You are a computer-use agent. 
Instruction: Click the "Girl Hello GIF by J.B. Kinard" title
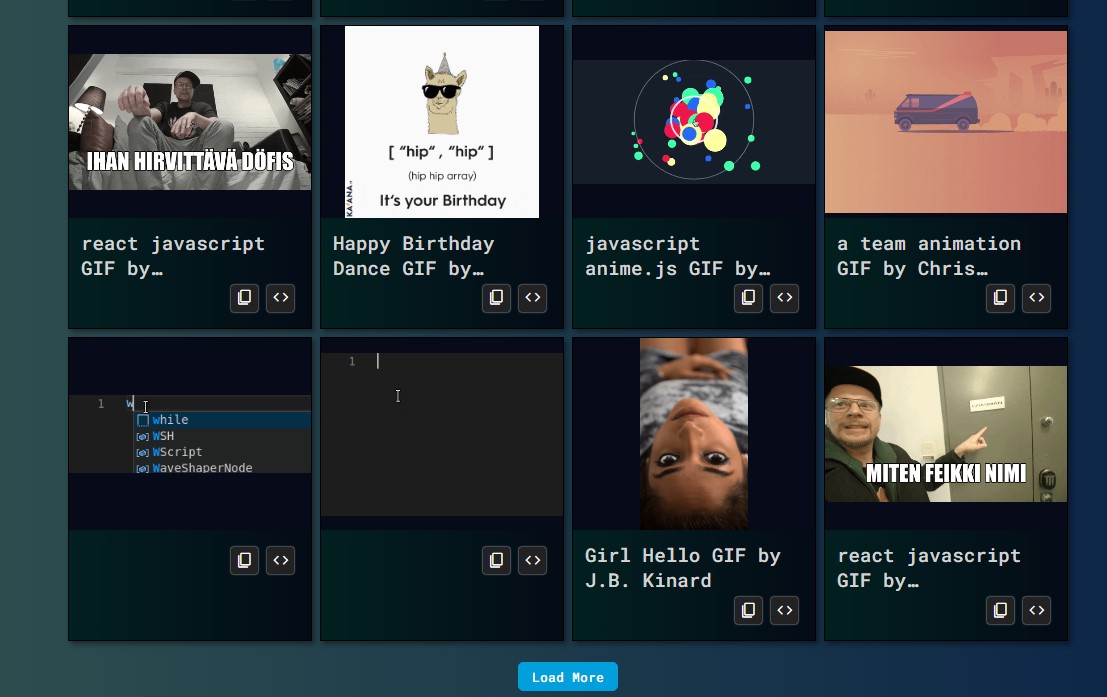click(x=683, y=568)
